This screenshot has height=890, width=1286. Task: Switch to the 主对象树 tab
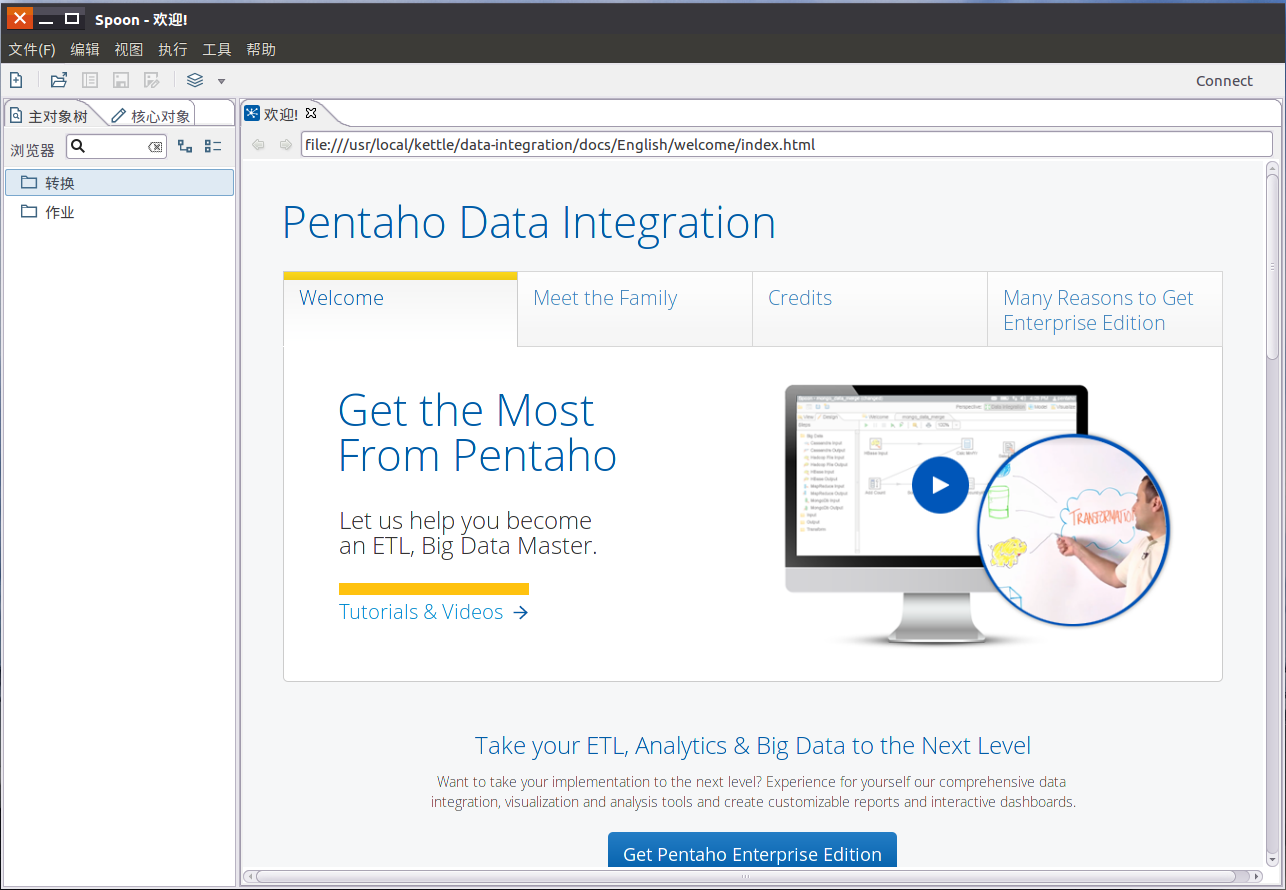tap(50, 116)
